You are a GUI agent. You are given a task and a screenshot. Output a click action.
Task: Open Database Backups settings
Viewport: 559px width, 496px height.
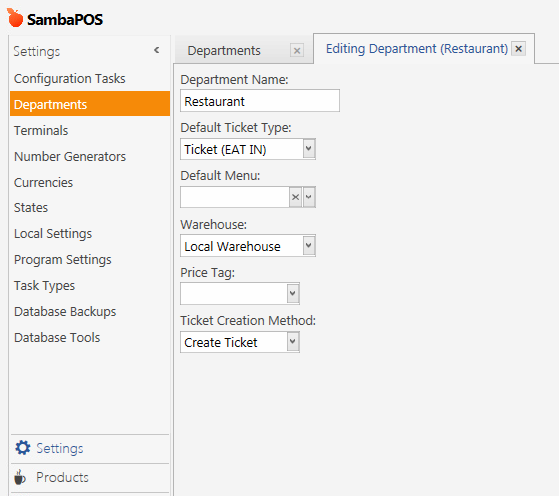(65, 312)
